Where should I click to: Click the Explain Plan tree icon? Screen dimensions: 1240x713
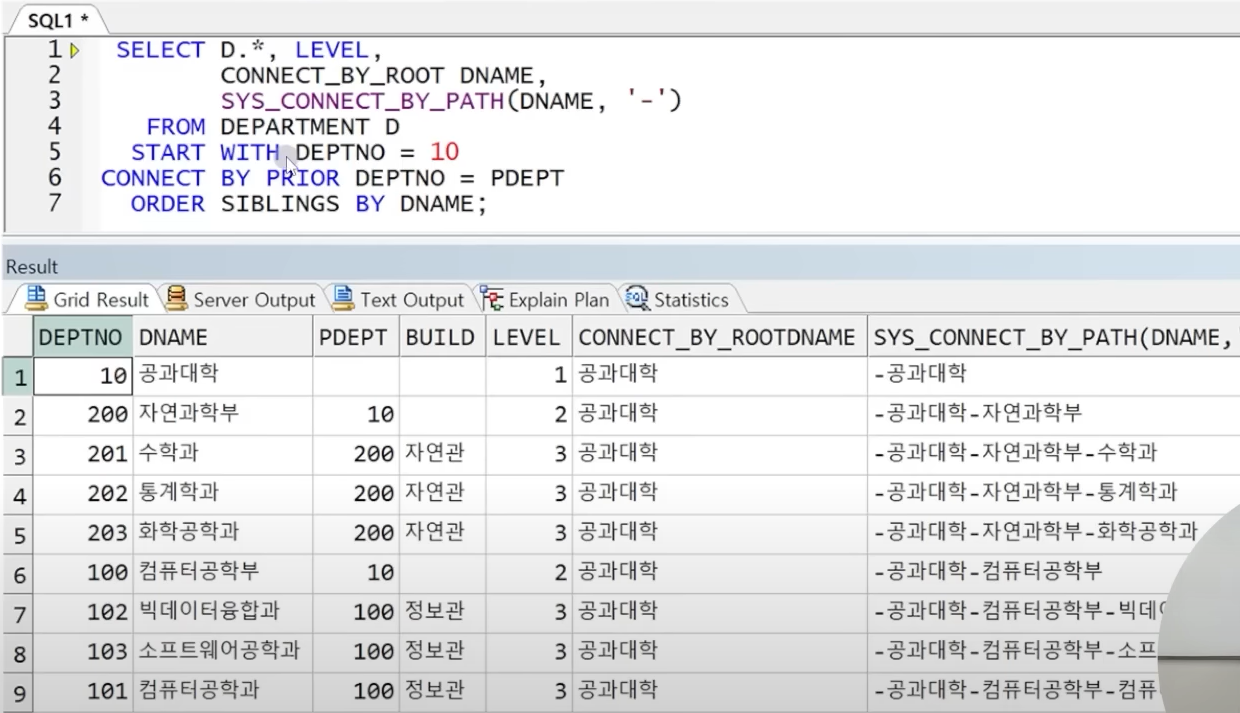[492, 299]
